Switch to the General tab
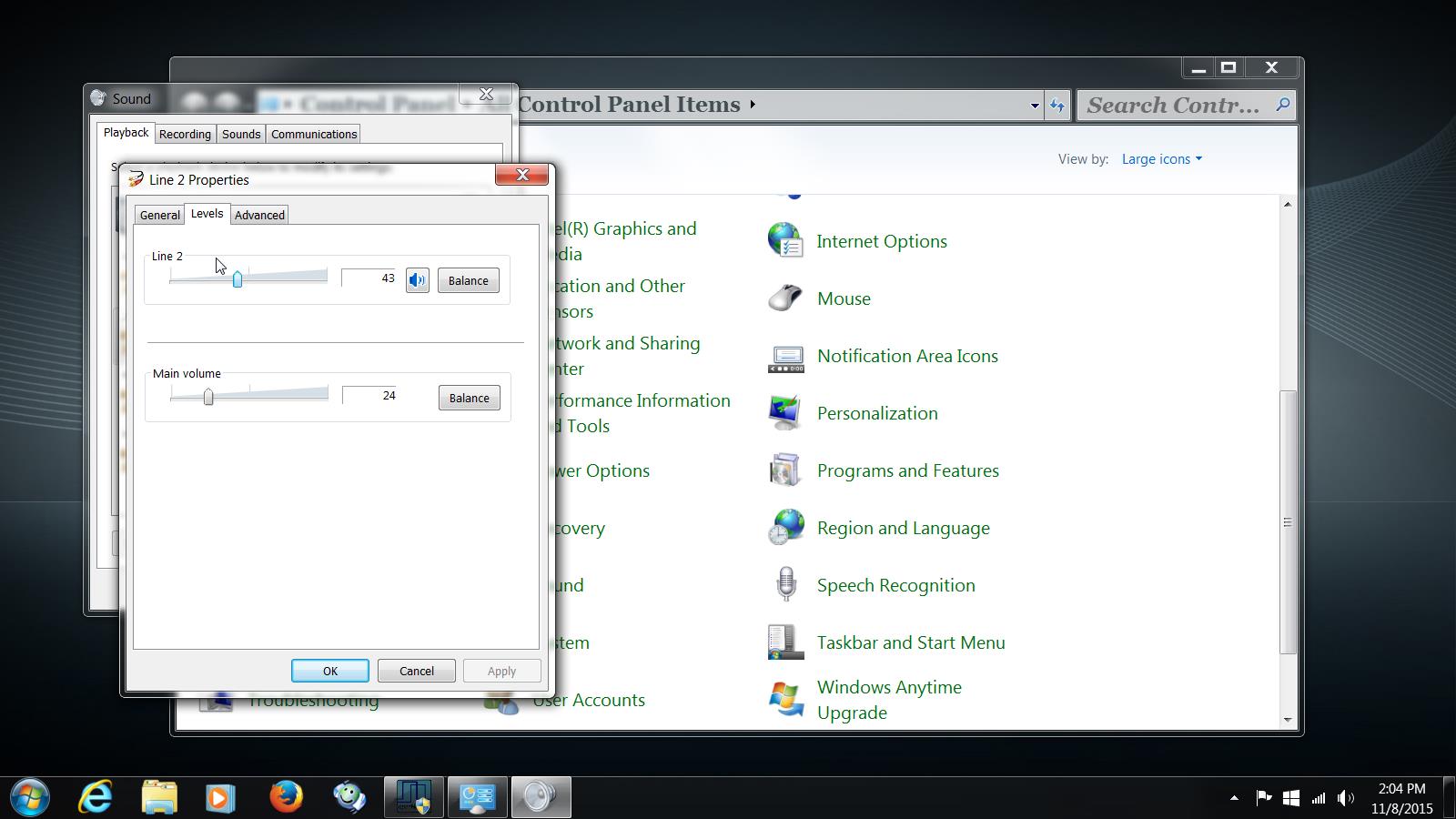The height and width of the screenshot is (819, 1456). click(x=159, y=215)
